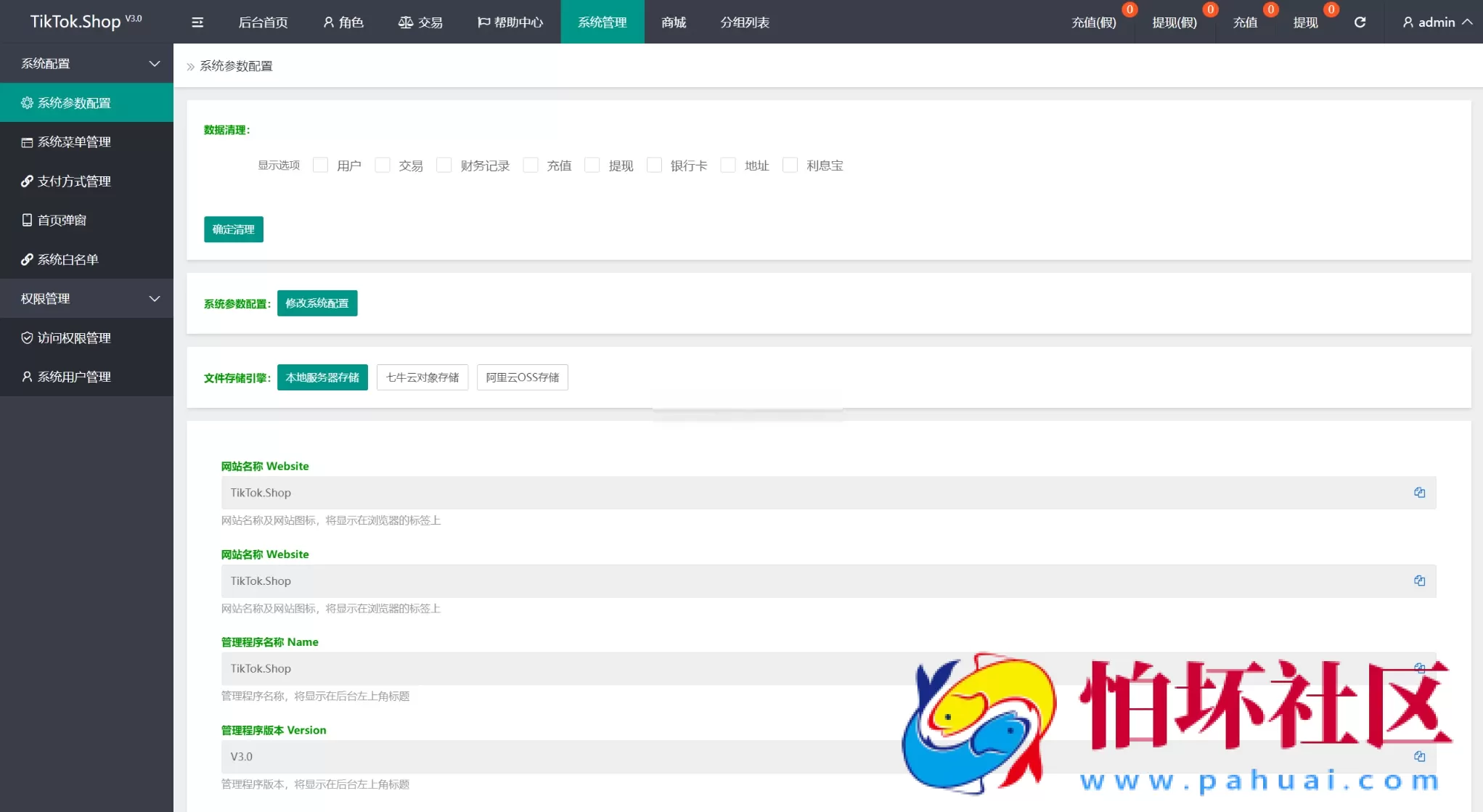1483x812 pixels.
Task: Click 修改系统配置 button
Action: point(317,303)
